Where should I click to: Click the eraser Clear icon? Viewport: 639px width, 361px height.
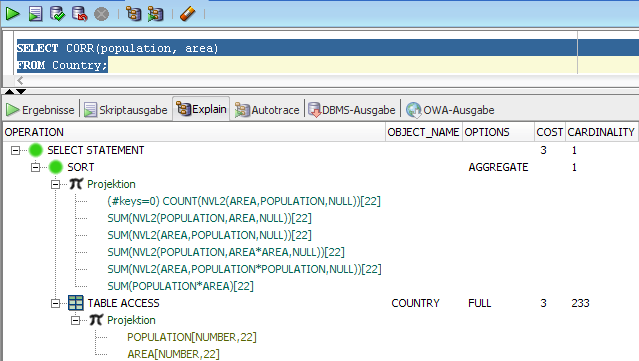[x=187, y=14]
